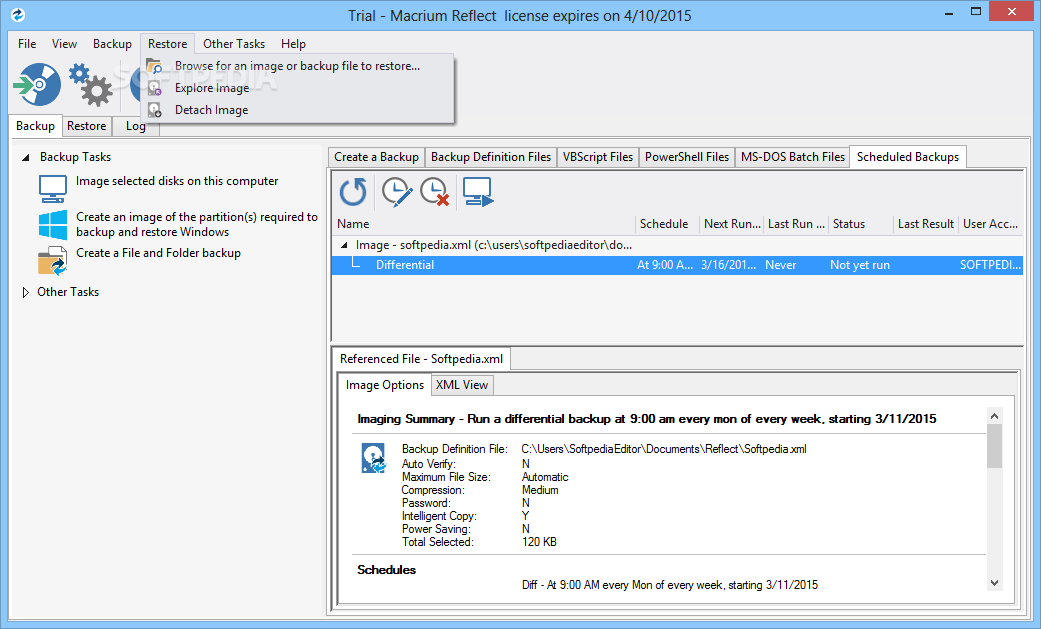Viewport: 1041px width, 629px height.
Task: Open the PowerShell Files tab
Action: click(x=687, y=157)
